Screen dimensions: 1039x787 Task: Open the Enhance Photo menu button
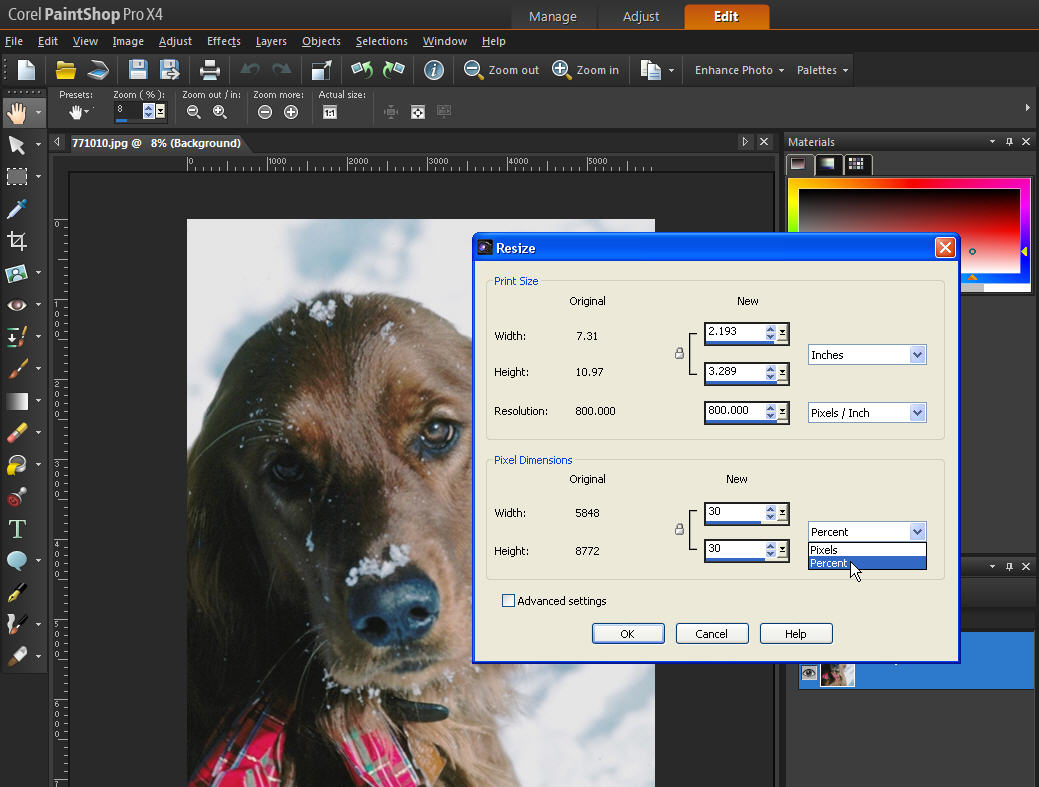pos(737,70)
